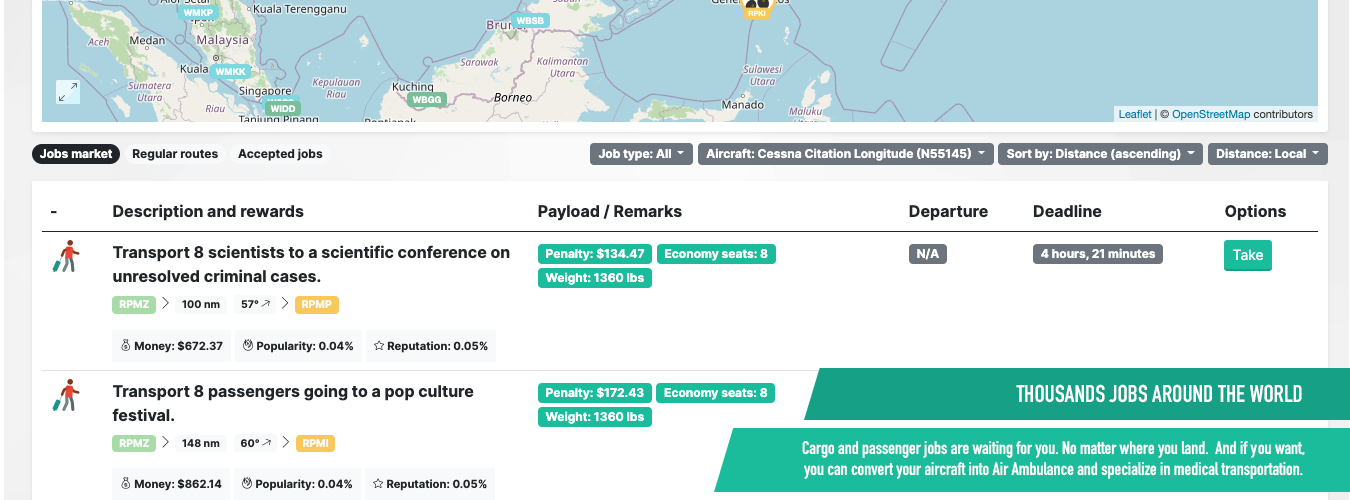Click the WBGG airport marker near Kuching
The width and height of the screenshot is (1350, 500).
[427, 100]
